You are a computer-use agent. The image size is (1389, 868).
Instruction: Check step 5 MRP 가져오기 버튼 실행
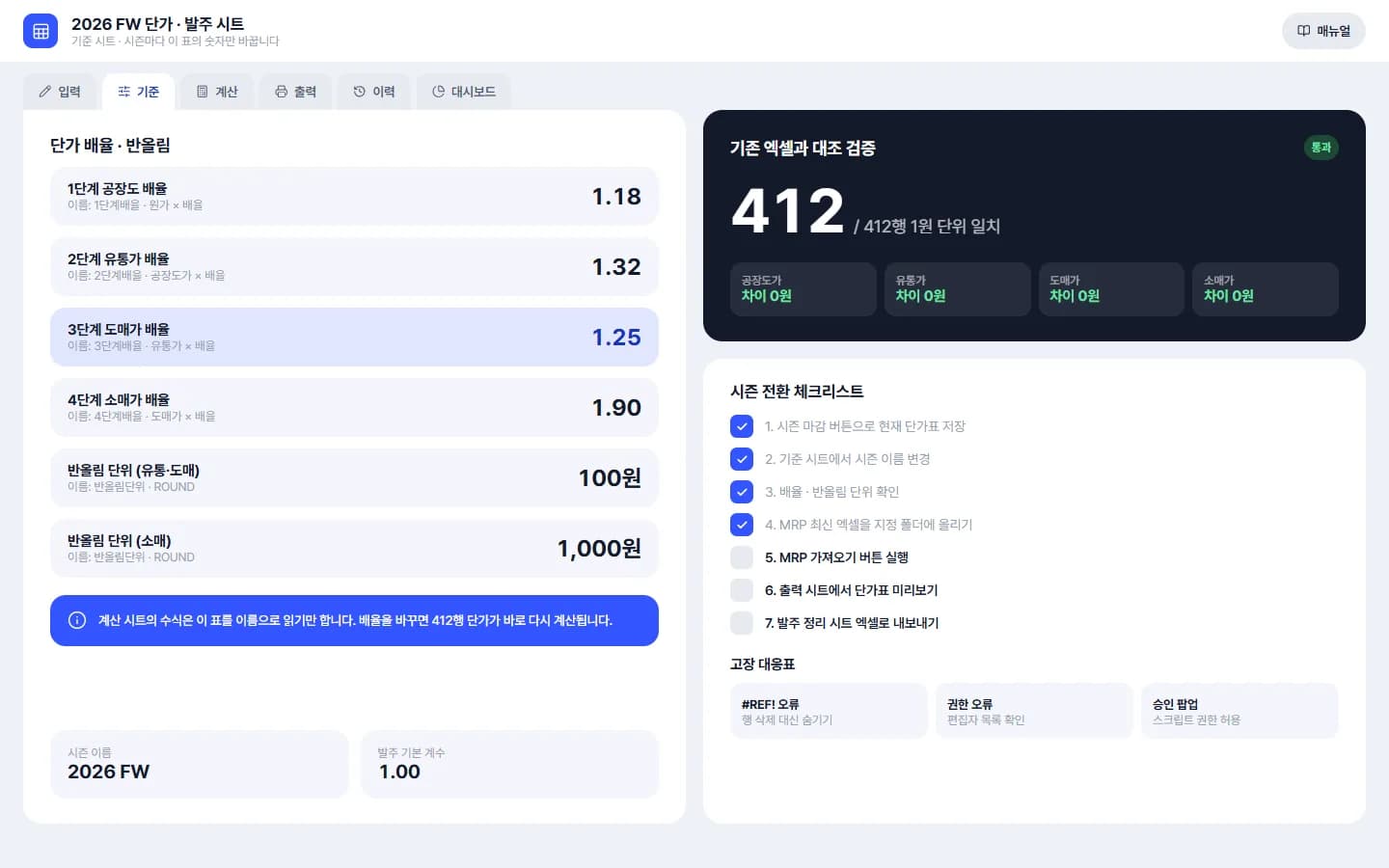coord(742,557)
